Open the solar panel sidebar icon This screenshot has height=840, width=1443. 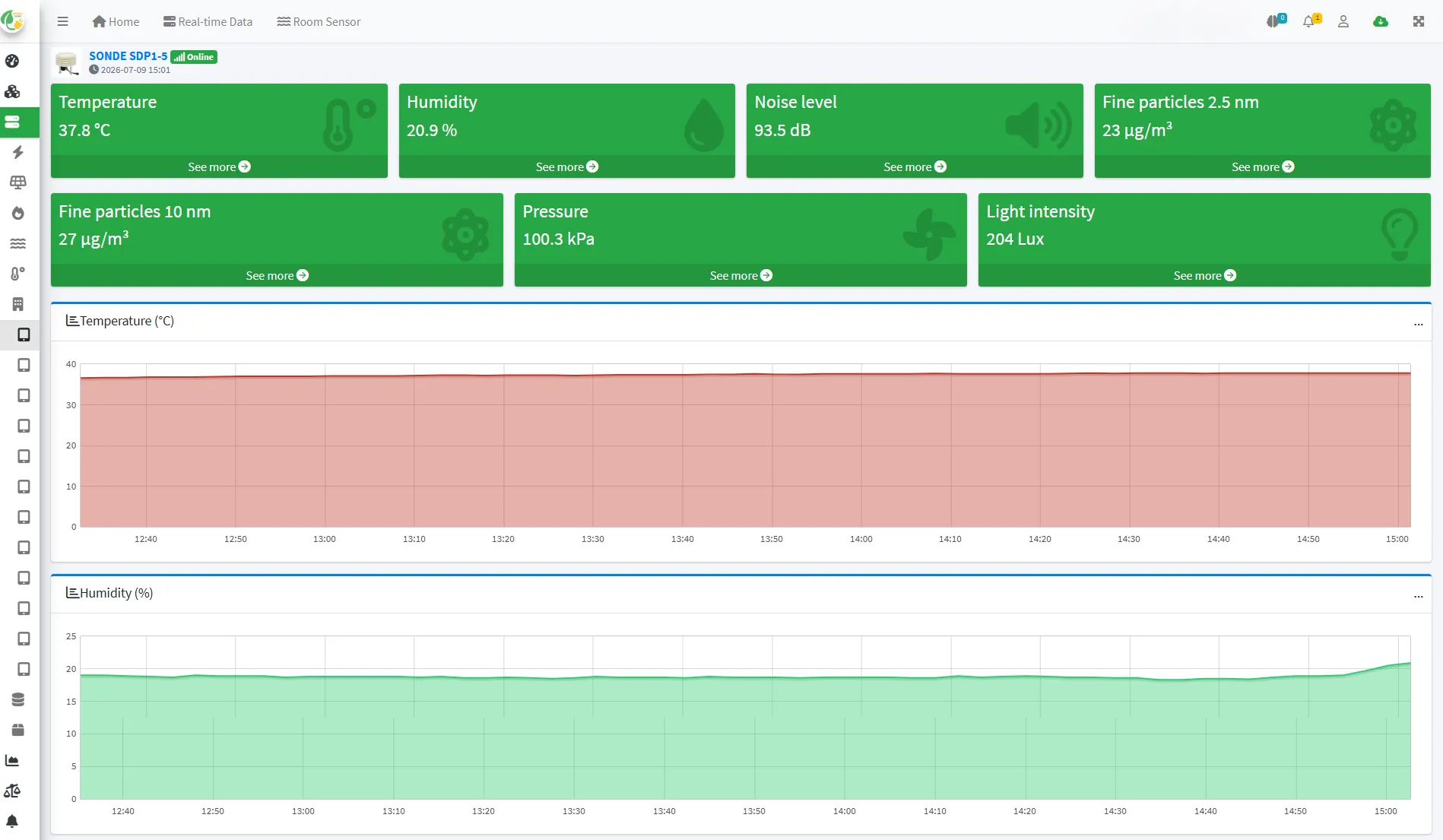[17, 182]
